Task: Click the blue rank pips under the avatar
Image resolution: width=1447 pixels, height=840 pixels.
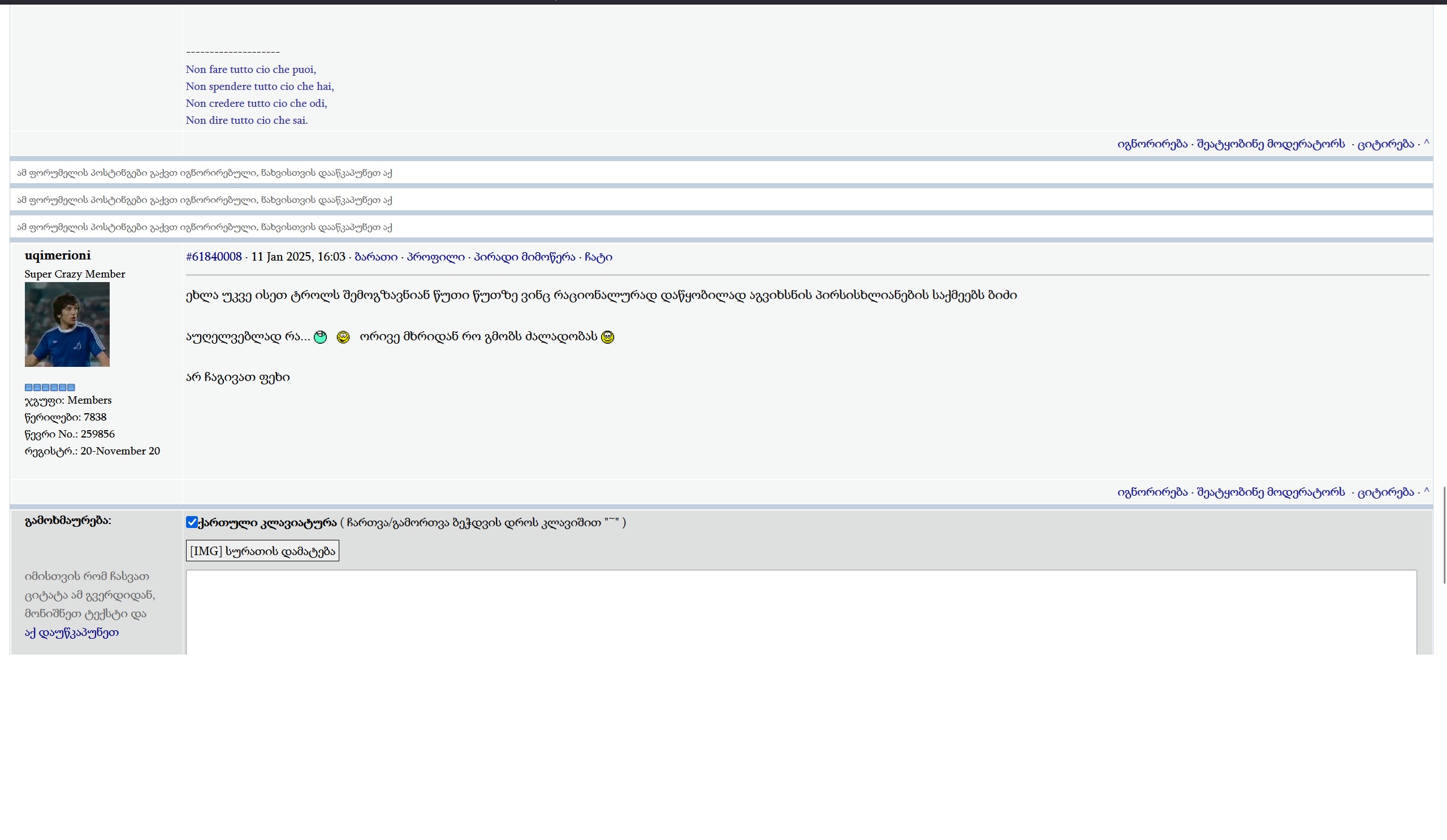Action: tap(50, 387)
